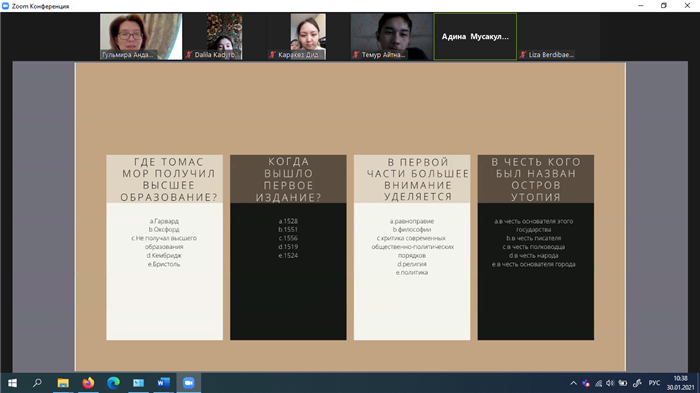Select Темур Айтна video thumbnail
Screen dimensions: 700x393
[x=392, y=36]
